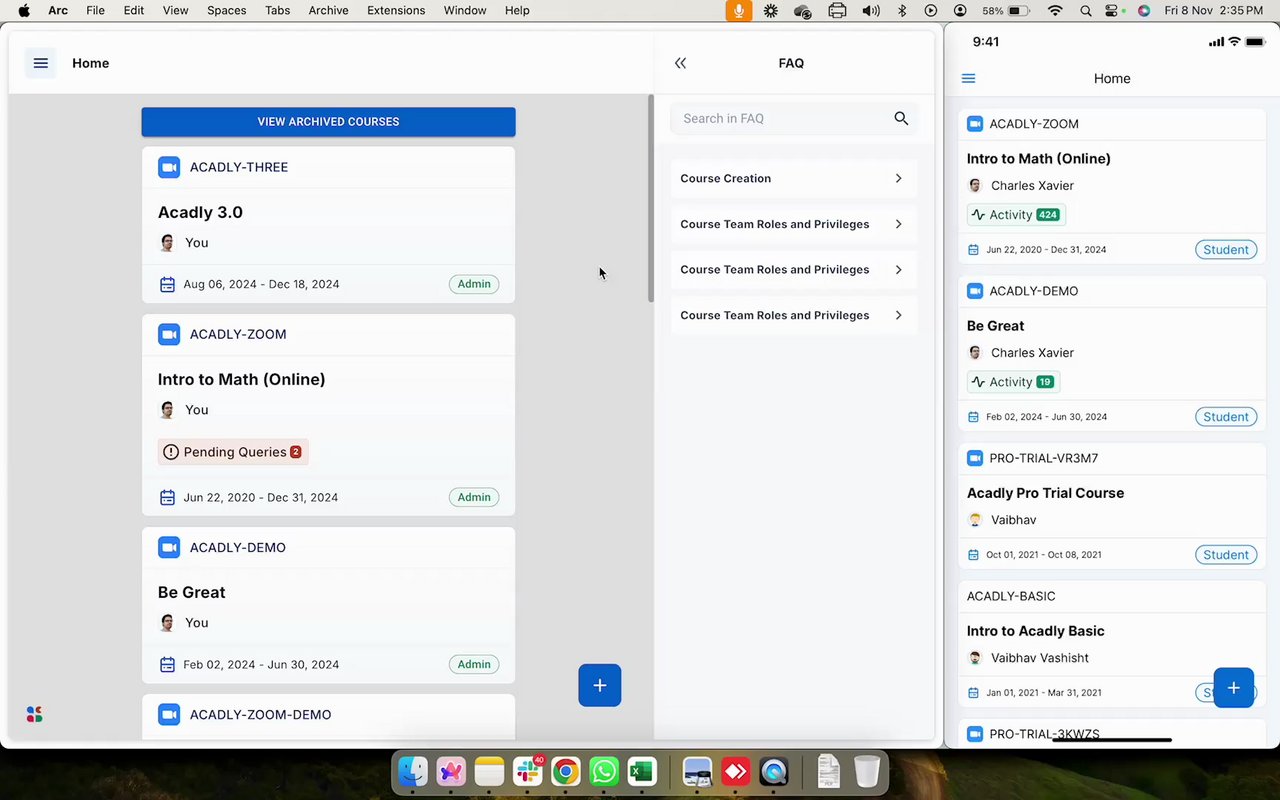1280x800 pixels.
Task: Open Finder from the dock
Action: click(x=413, y=772)
